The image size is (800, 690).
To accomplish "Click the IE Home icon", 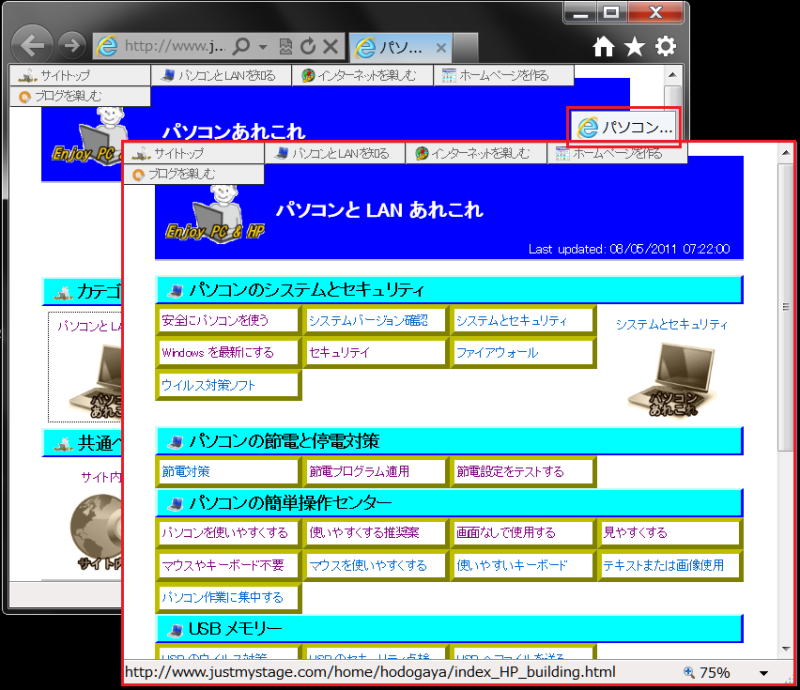I will coord(603,46).
